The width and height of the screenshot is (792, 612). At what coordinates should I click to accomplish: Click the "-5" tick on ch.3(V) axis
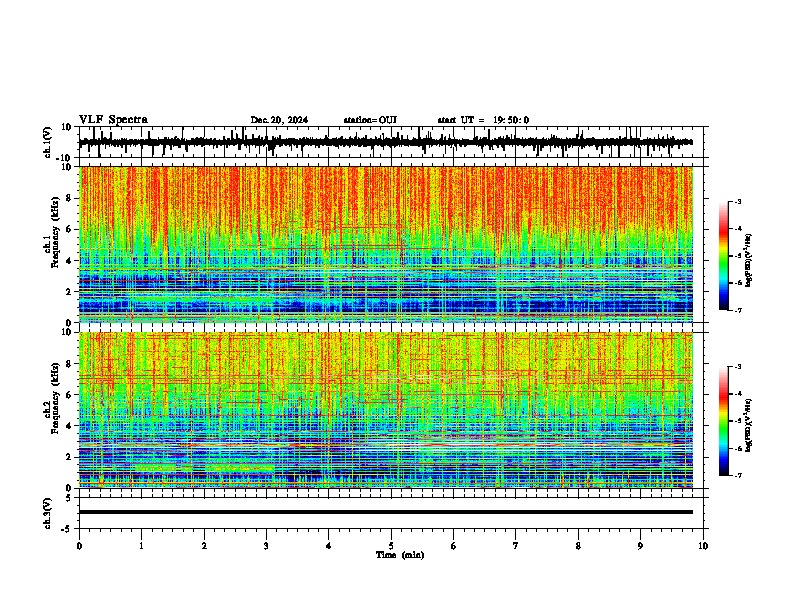67,529
